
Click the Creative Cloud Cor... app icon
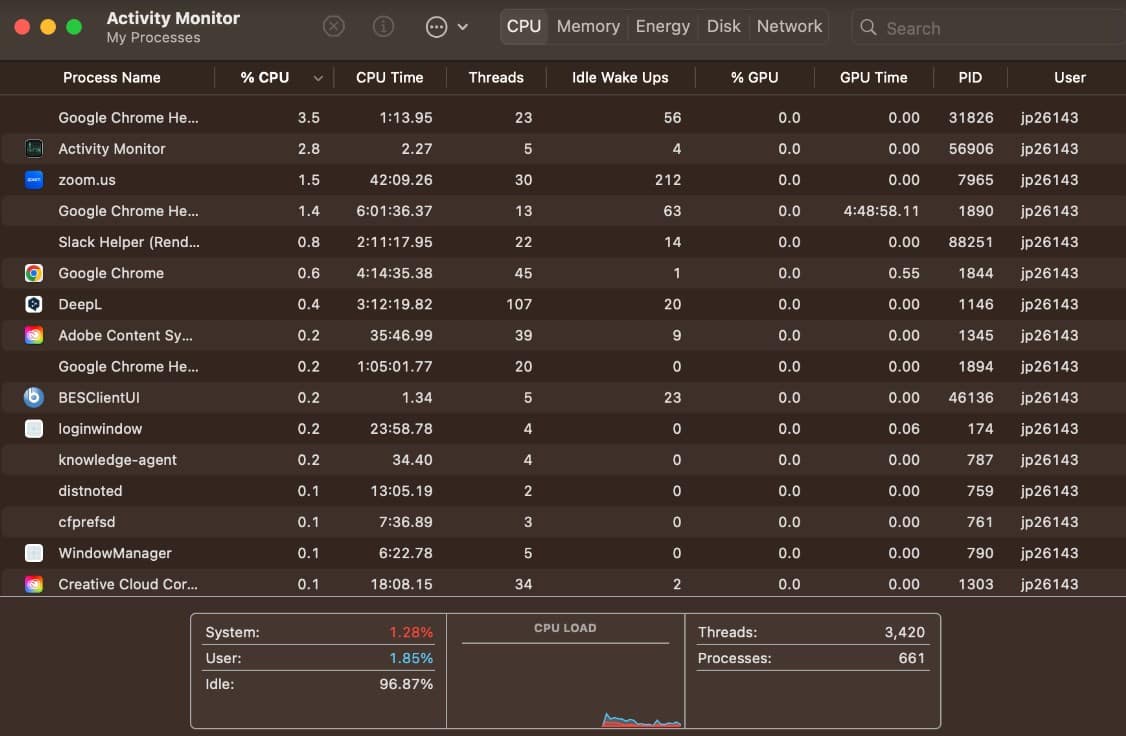[x=34, y=584]
